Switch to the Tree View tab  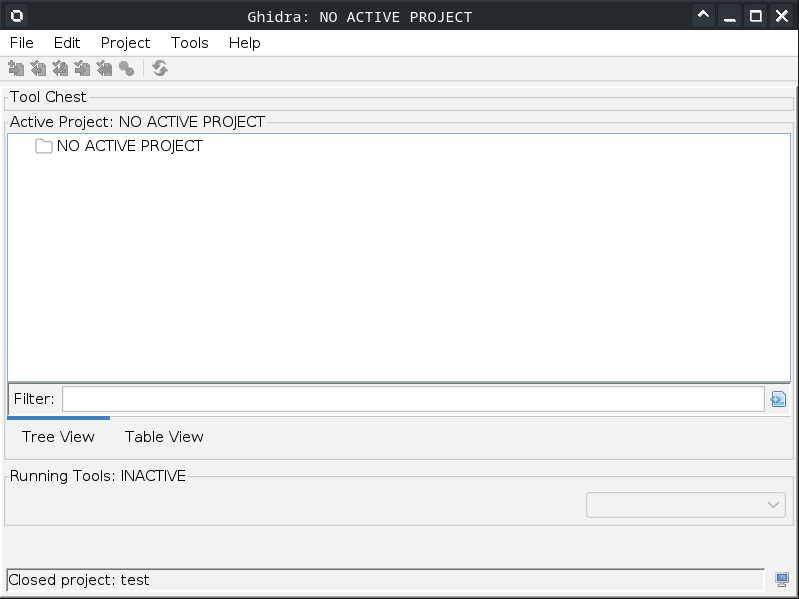[58, 437]
